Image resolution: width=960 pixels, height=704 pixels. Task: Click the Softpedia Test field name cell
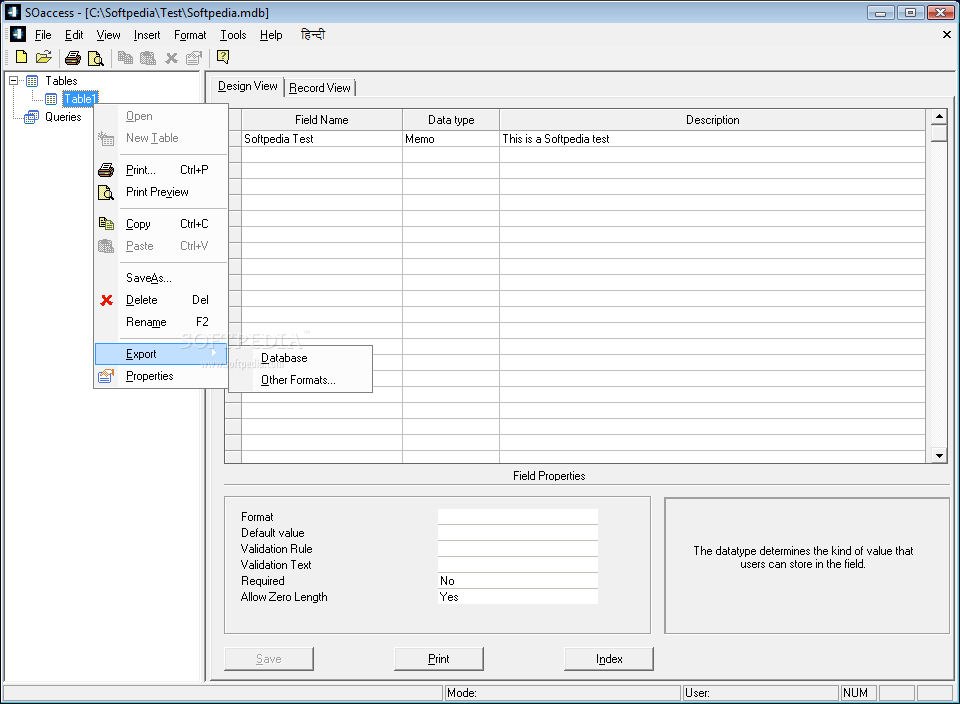coord(322,139)
